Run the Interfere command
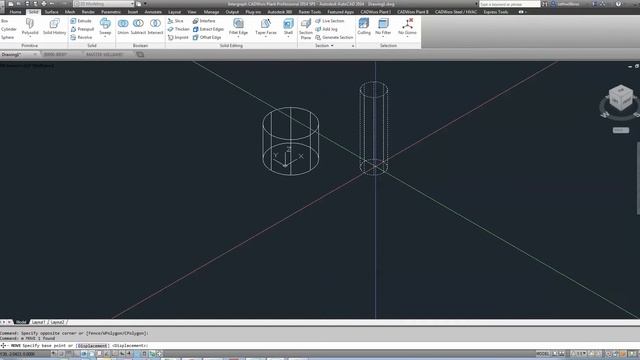 click(x=204, y=21)
